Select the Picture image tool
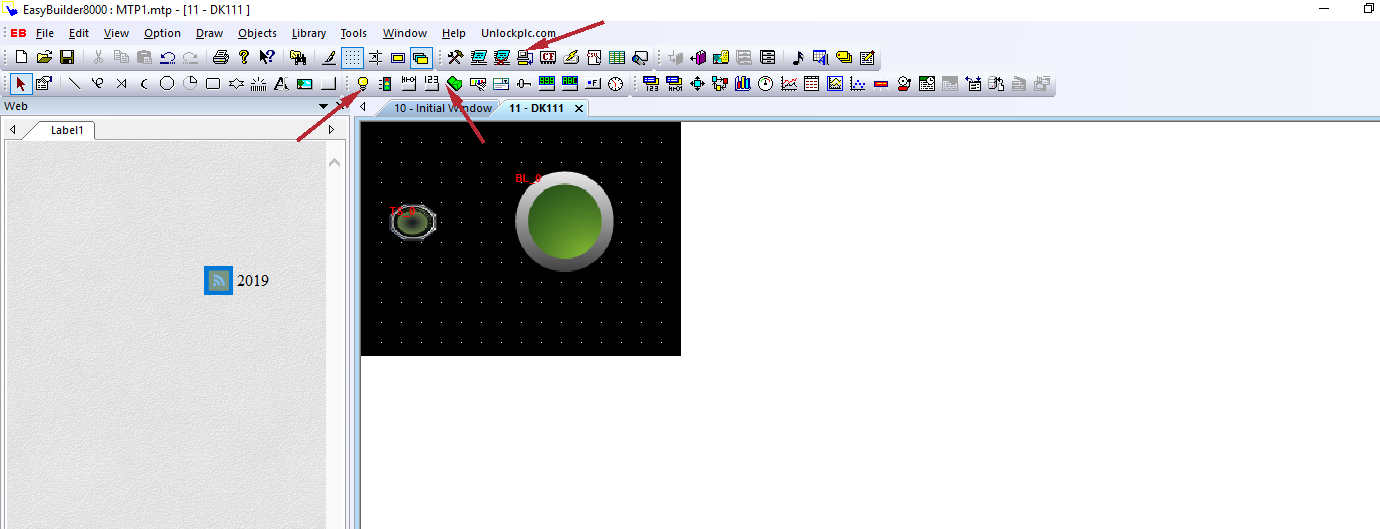Image resolution: width=1380 pixels, height=529 pixels. point(305,83)
